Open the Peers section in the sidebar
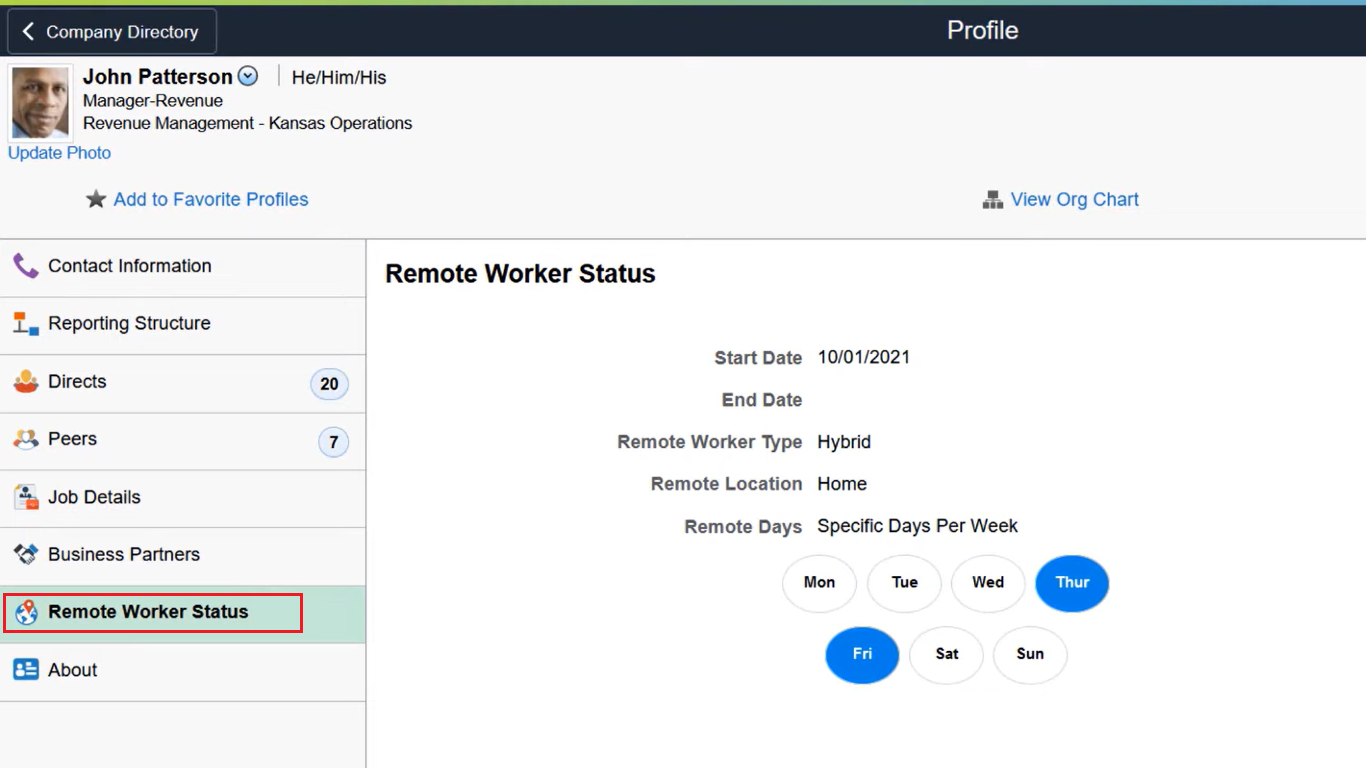Image resolution: width=1366 pixels, height=768 pixels. (x=73, y=439)
